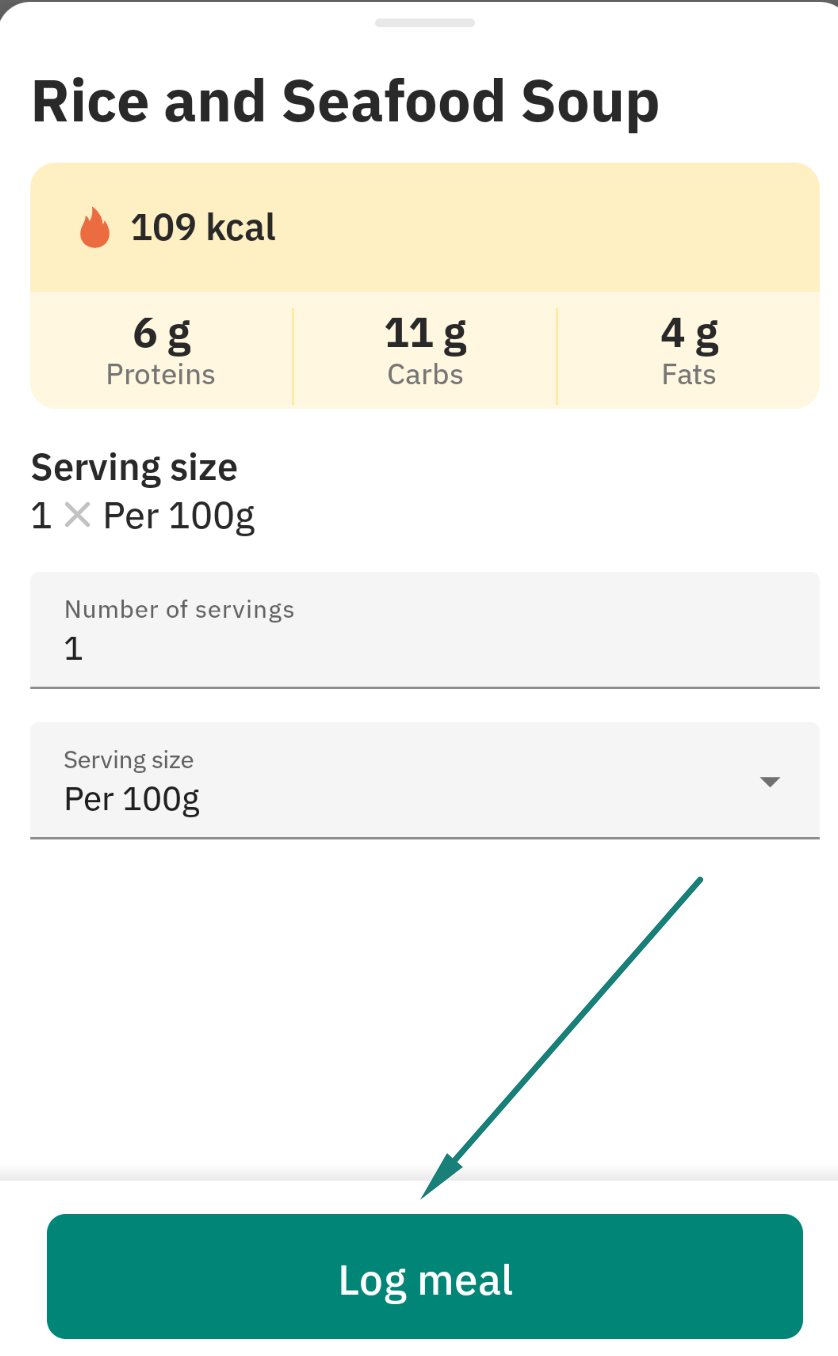The image size is (838, 1356).
Task: Tap the value 1 in servings field
Action: click(x=73, y=649)
